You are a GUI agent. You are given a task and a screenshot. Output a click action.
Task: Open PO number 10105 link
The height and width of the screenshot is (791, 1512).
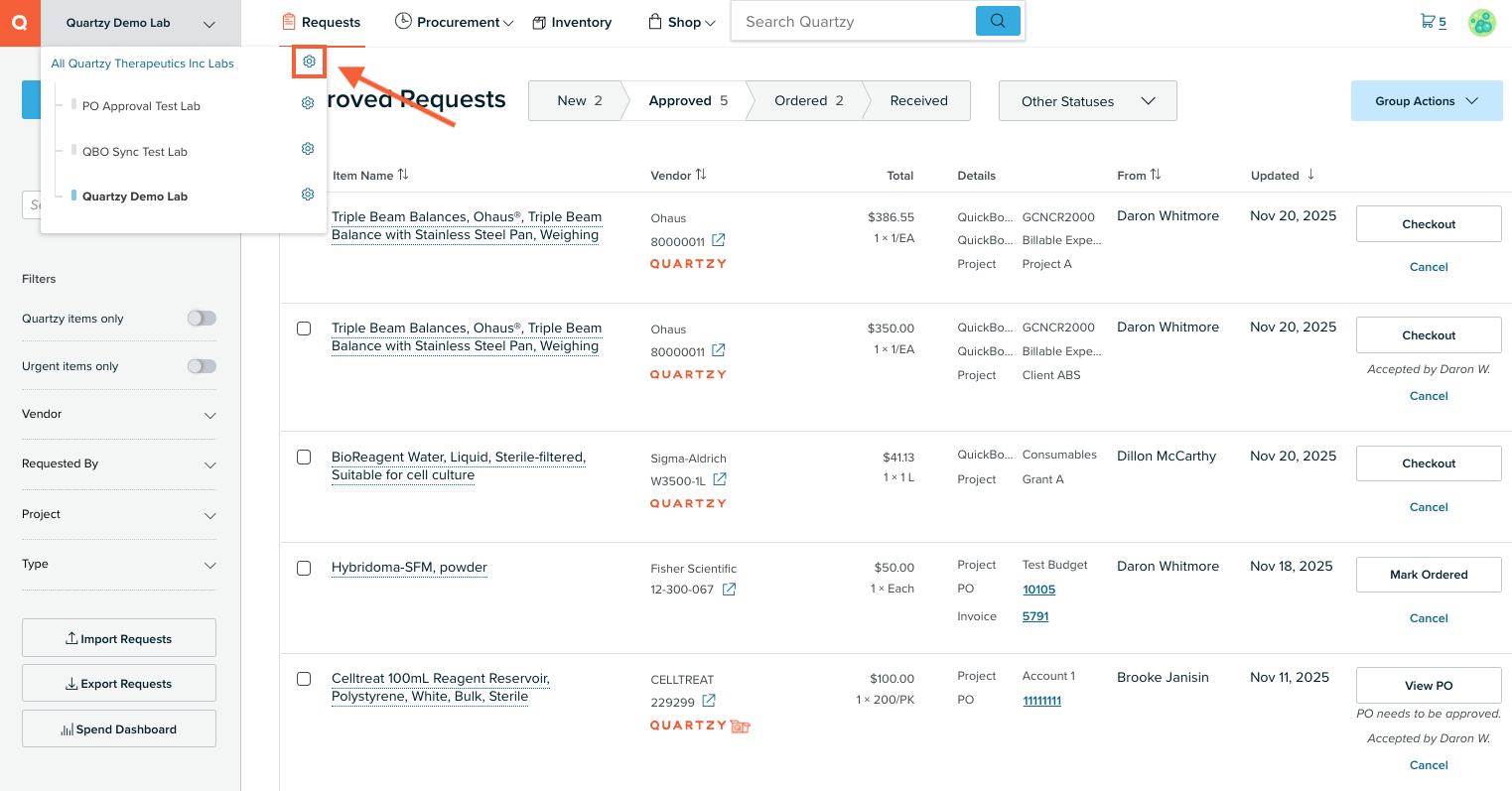[x=1038, y=590]
